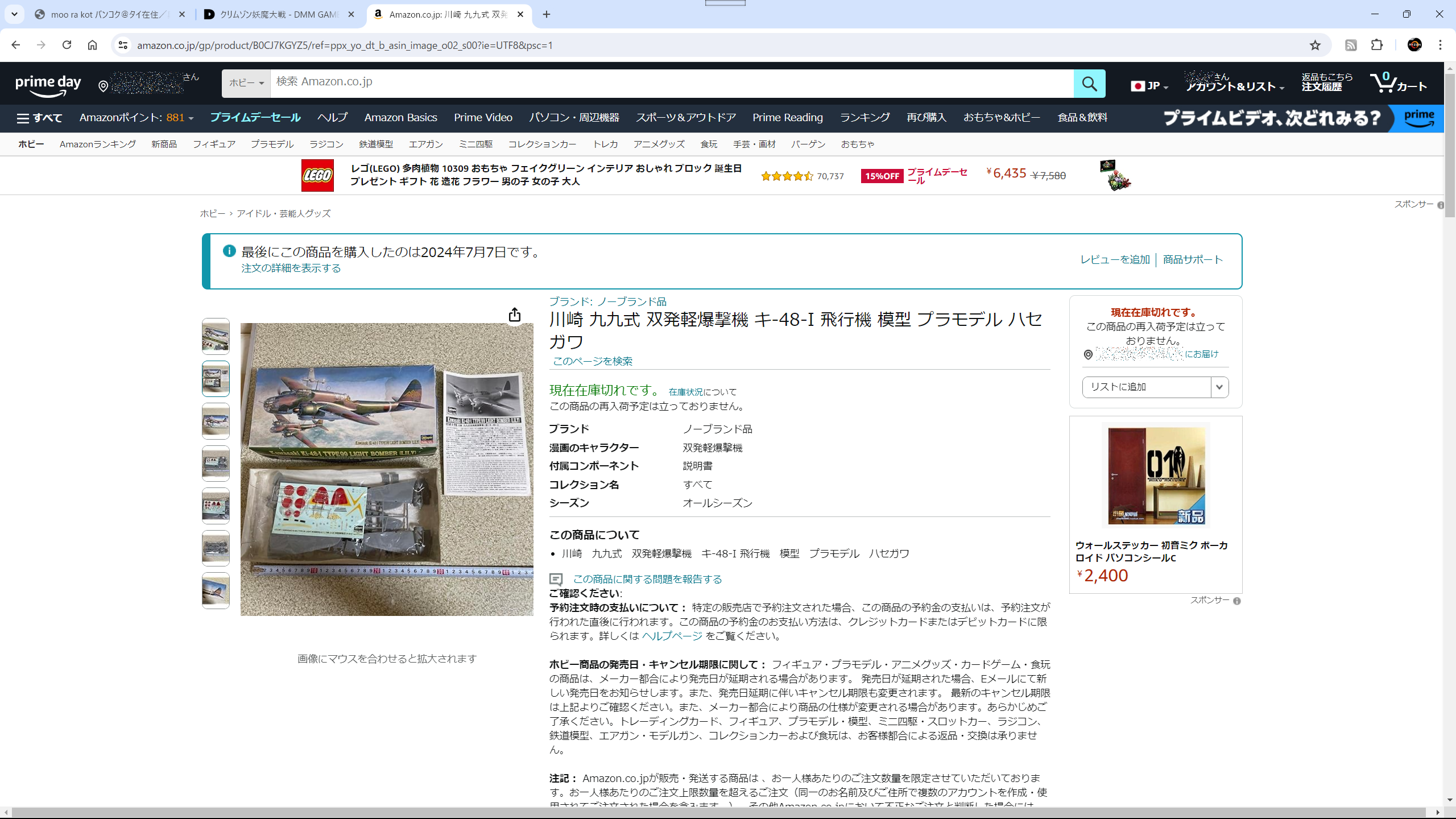Open the プライムビデオ banner

pos(1302,118)
